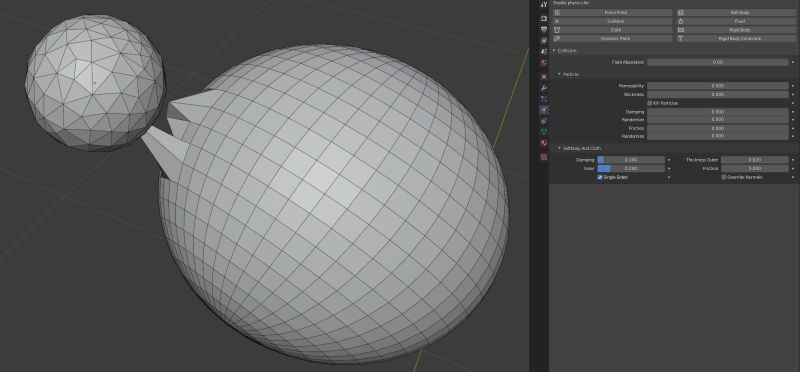
Task: Click the Stickiness value field
Action: pyautogui.click(x=718, y=94)
